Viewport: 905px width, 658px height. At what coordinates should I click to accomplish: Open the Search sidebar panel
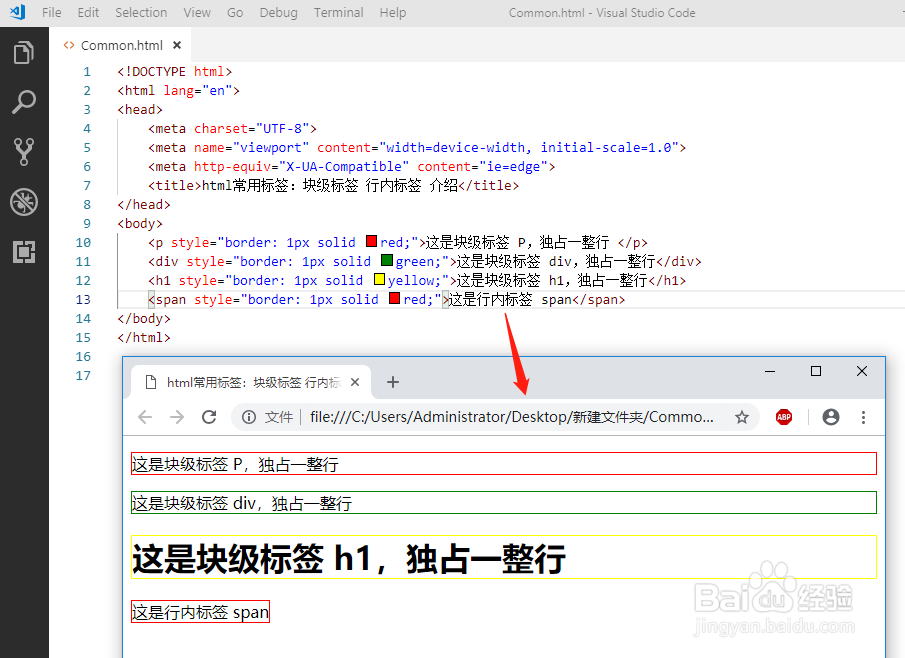pyautogui.click(x=24, y=102)
